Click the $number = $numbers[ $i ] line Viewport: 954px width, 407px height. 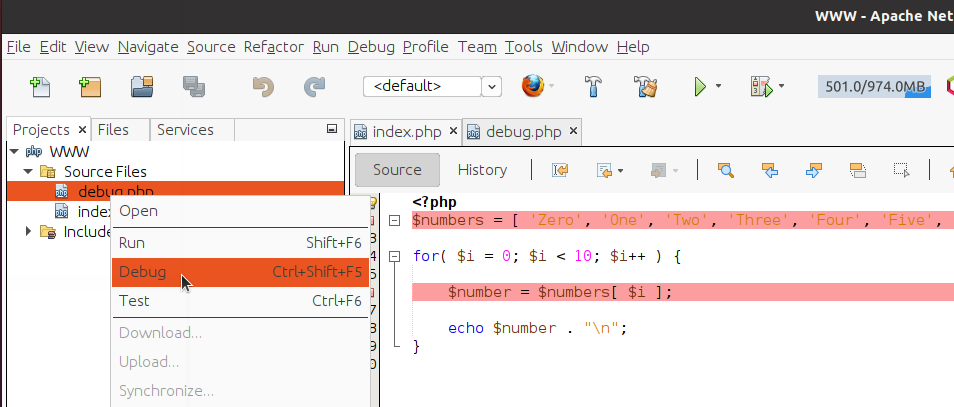click(x=560, y=293)
